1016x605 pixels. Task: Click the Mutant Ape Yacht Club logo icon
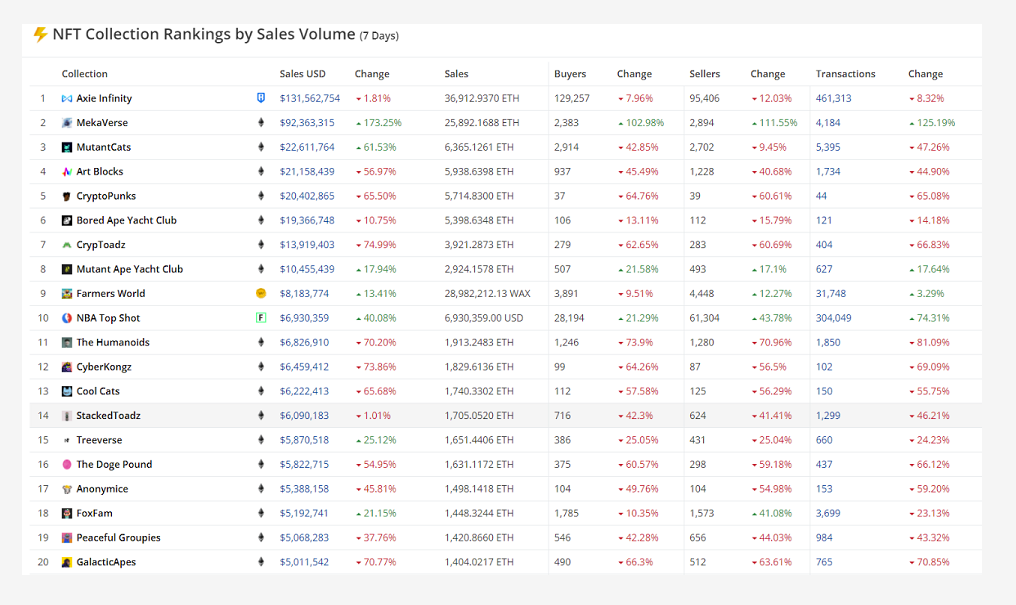(67, 269)
